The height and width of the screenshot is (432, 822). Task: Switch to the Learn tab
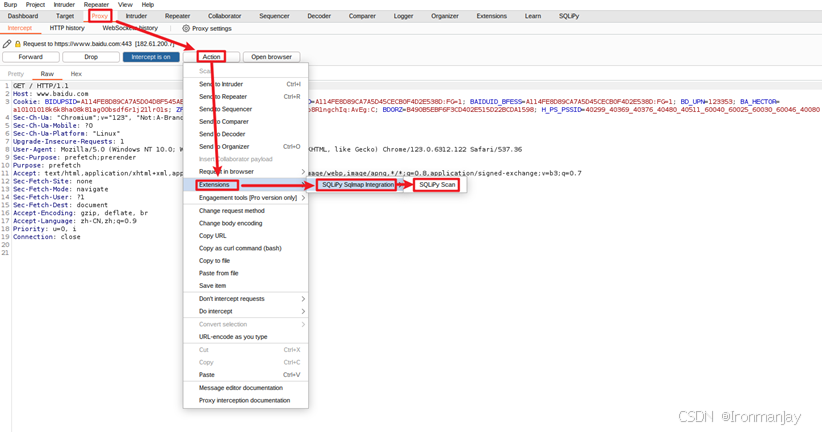(533, 16)
